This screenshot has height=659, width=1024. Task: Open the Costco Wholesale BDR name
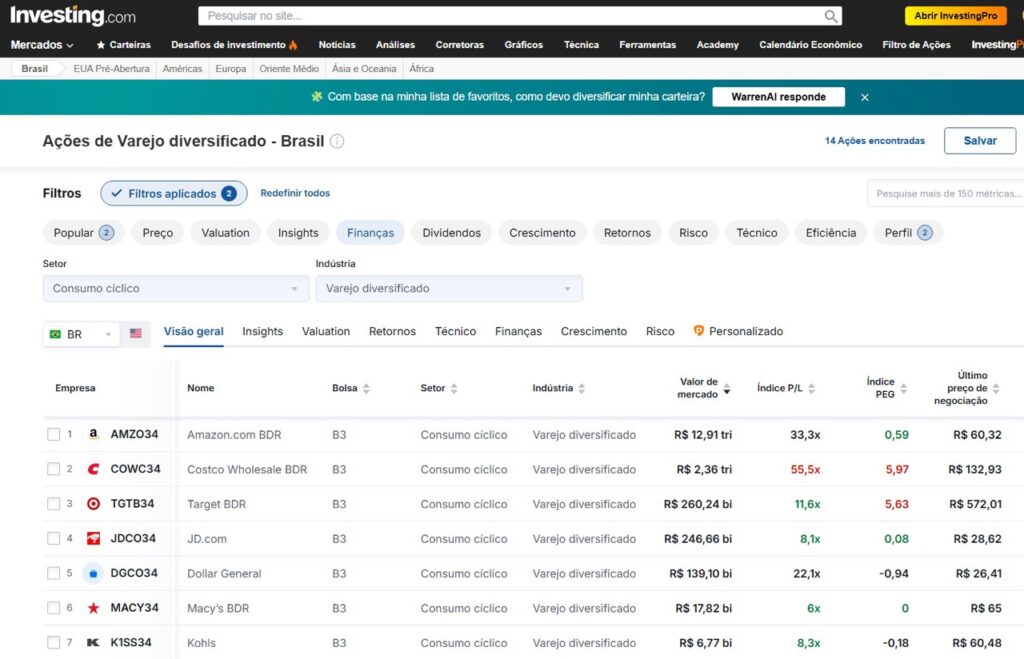click(x=247, y=470)
